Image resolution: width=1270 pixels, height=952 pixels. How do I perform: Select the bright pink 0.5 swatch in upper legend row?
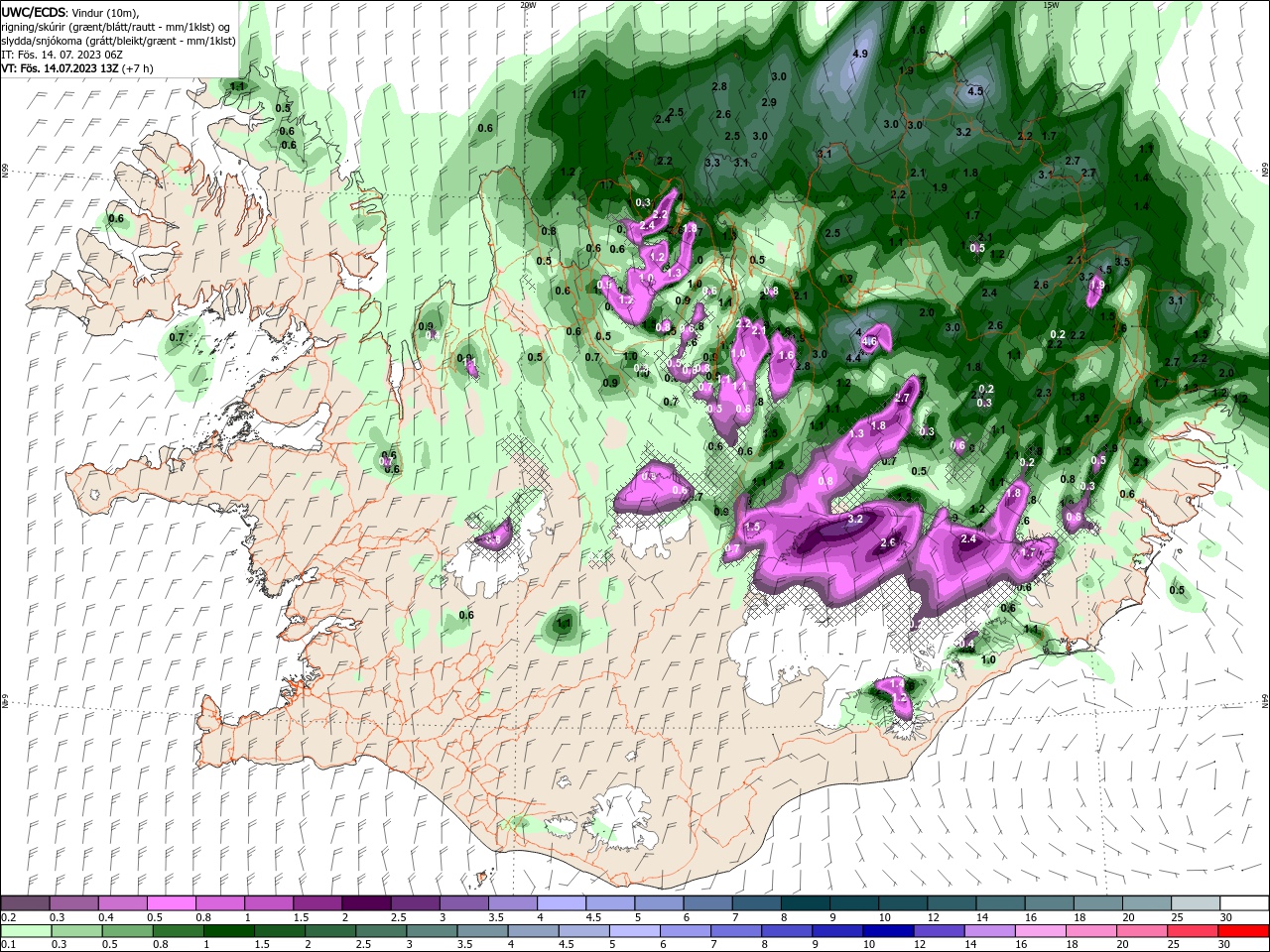point(171,903)
